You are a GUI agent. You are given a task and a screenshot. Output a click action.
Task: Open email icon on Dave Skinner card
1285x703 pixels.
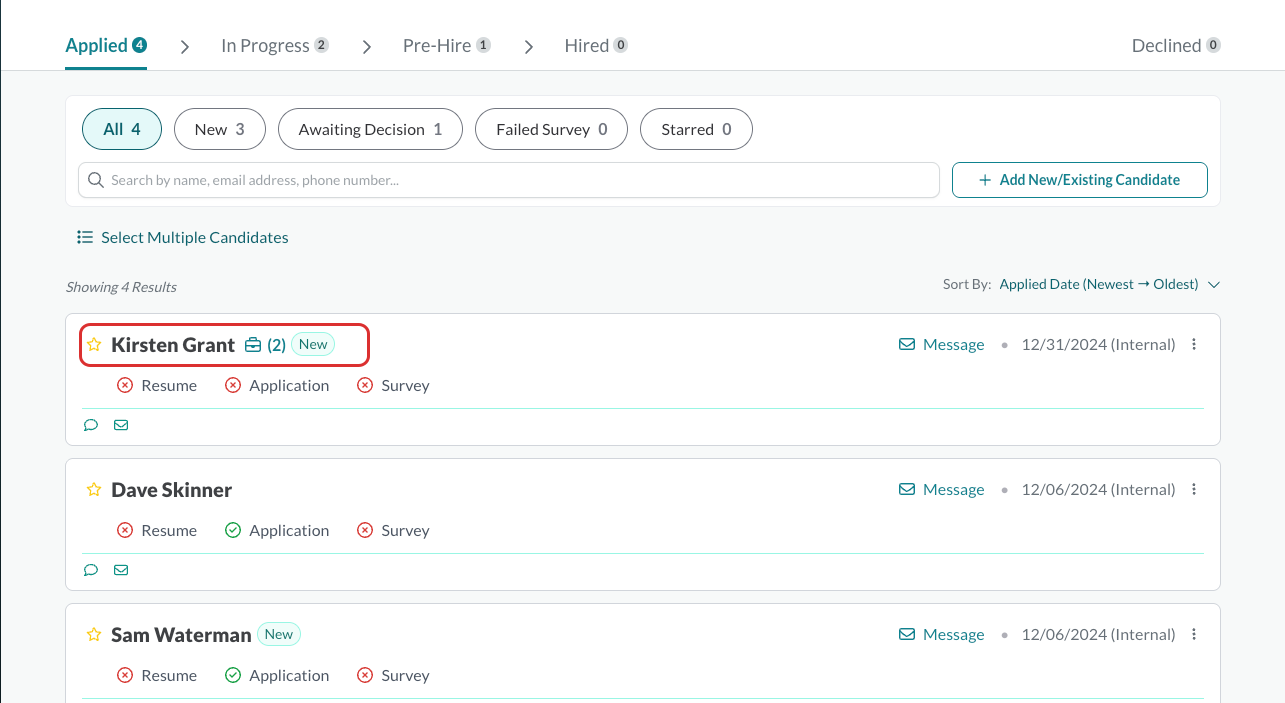121,570
